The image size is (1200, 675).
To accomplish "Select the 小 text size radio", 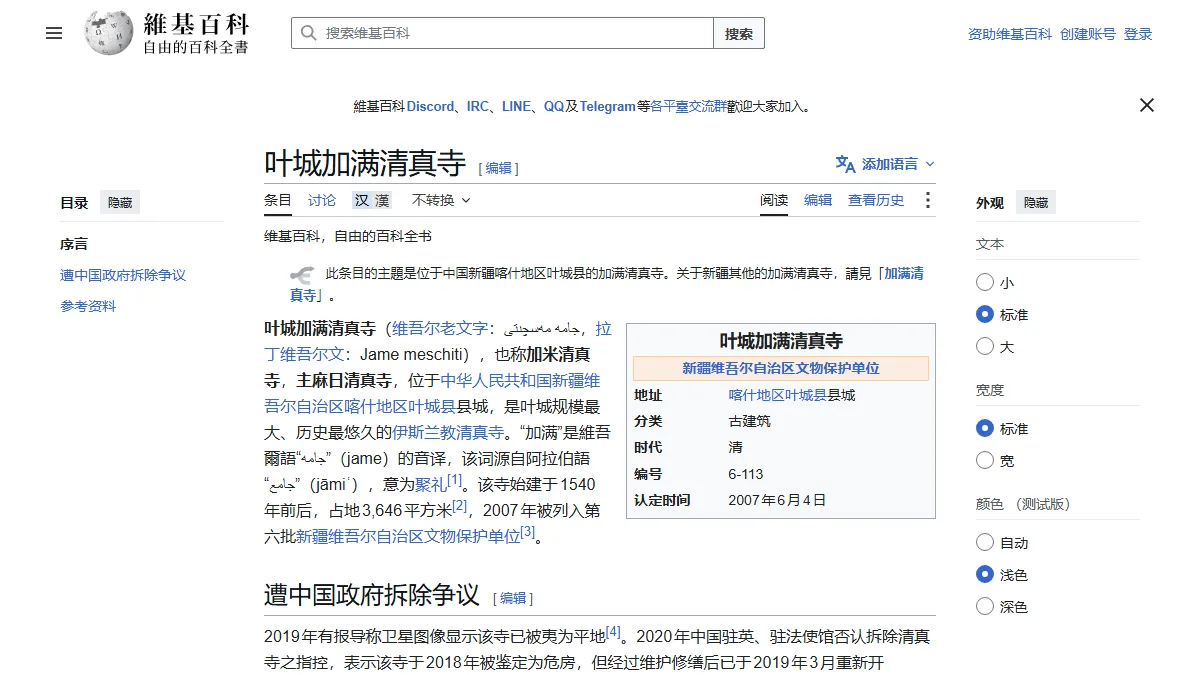I will point(985,283).
